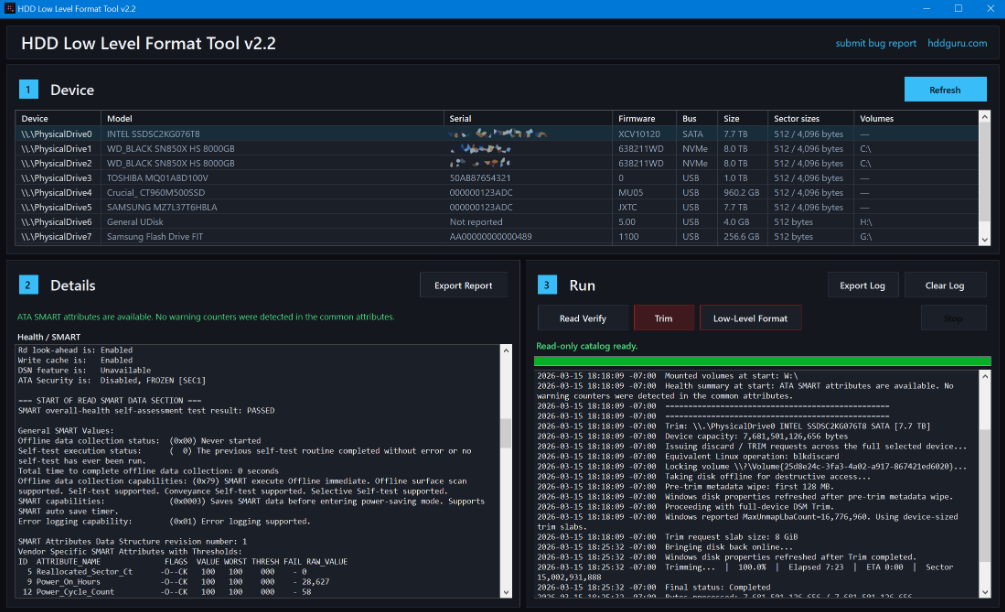Switch to Read Verify mode
This screenshot has height=612, width=1005.
pos(583,318)
